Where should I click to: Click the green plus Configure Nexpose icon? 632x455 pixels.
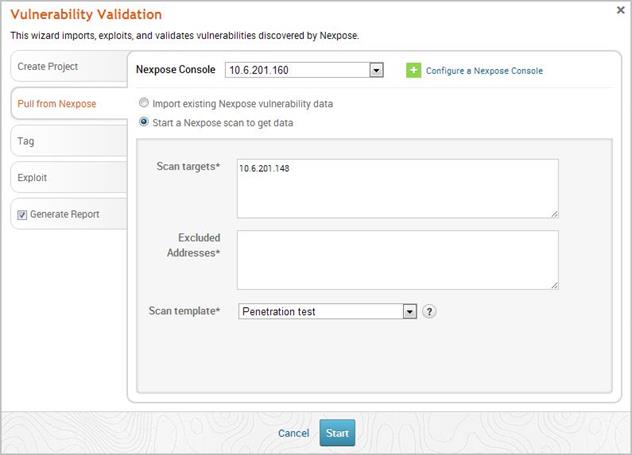(x=413, y=71)
